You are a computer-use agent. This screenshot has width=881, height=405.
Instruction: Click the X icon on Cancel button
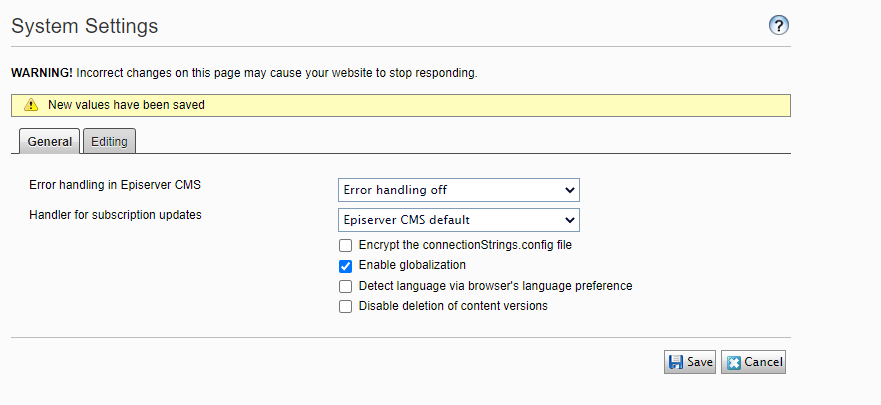(733, 362)
